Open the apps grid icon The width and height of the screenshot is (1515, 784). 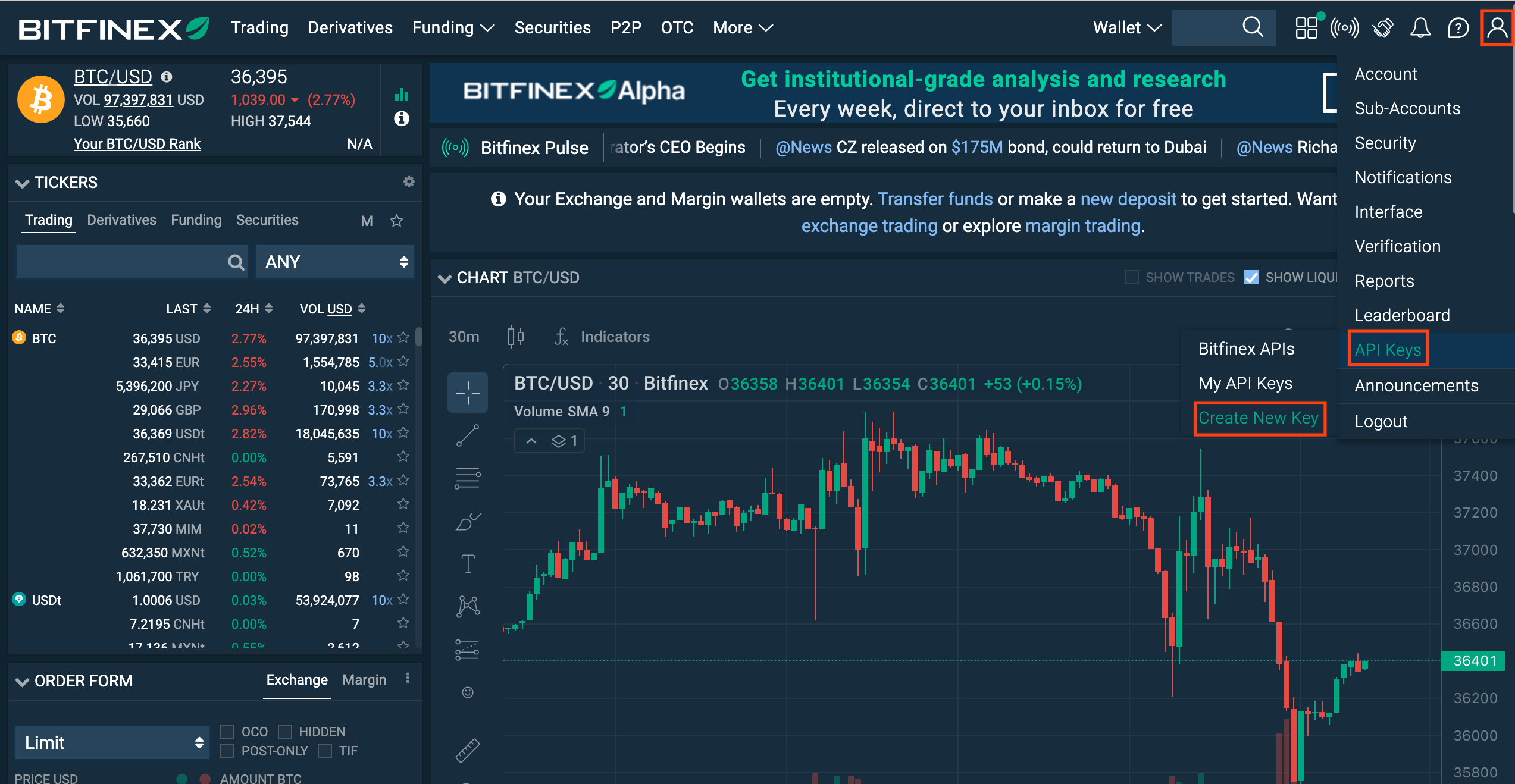[1307, 27]
